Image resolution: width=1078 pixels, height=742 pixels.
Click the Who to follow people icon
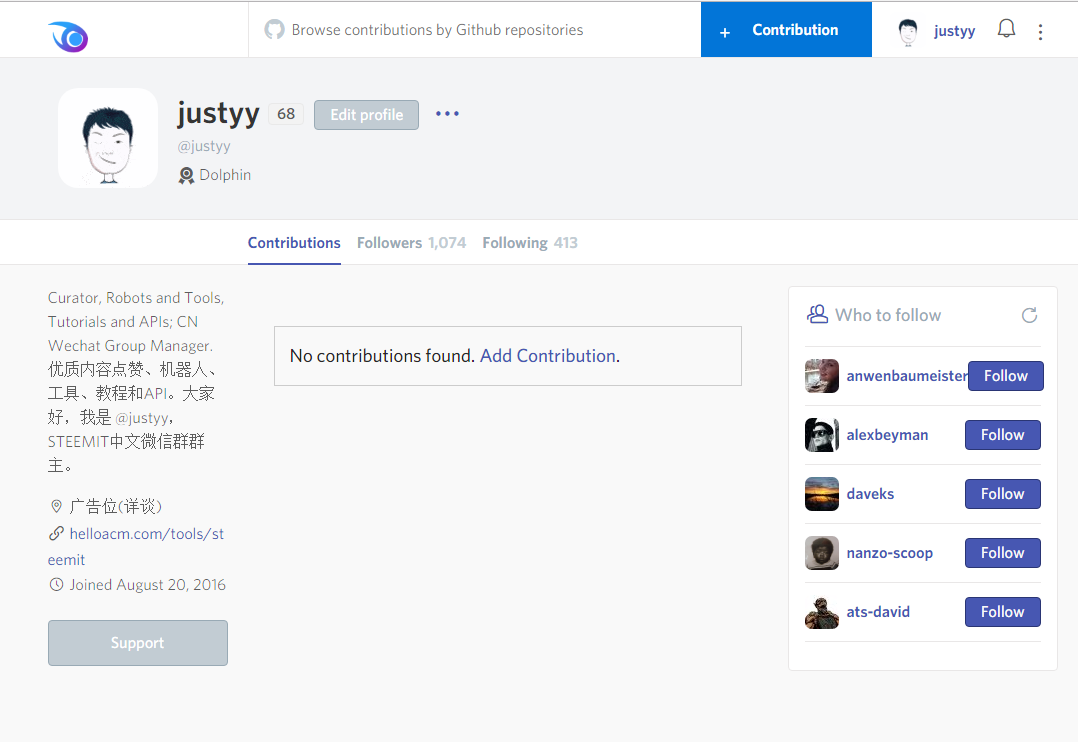pos(817,314)
